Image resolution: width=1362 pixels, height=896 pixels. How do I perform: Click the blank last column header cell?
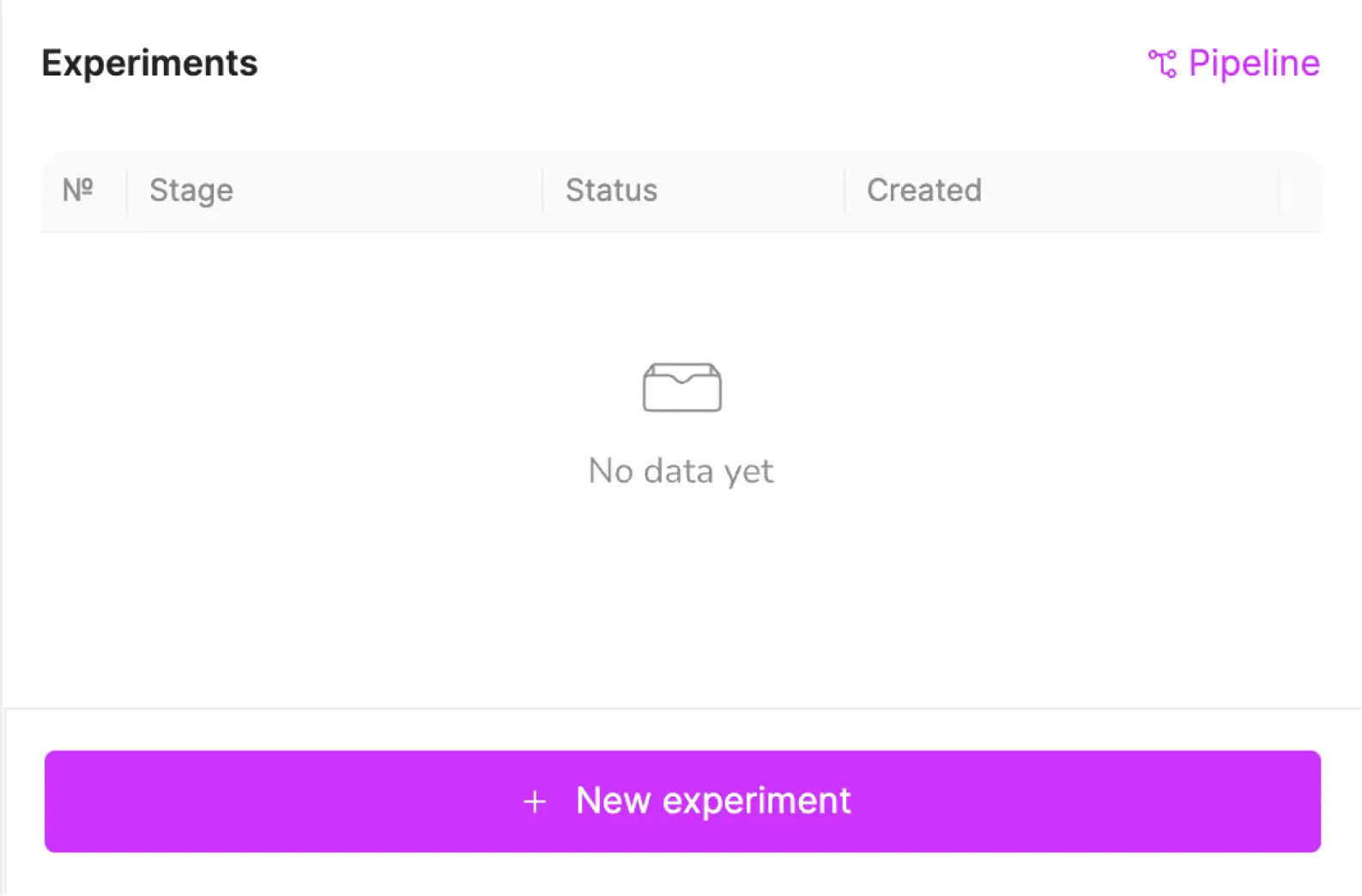tap(1300, 191)
